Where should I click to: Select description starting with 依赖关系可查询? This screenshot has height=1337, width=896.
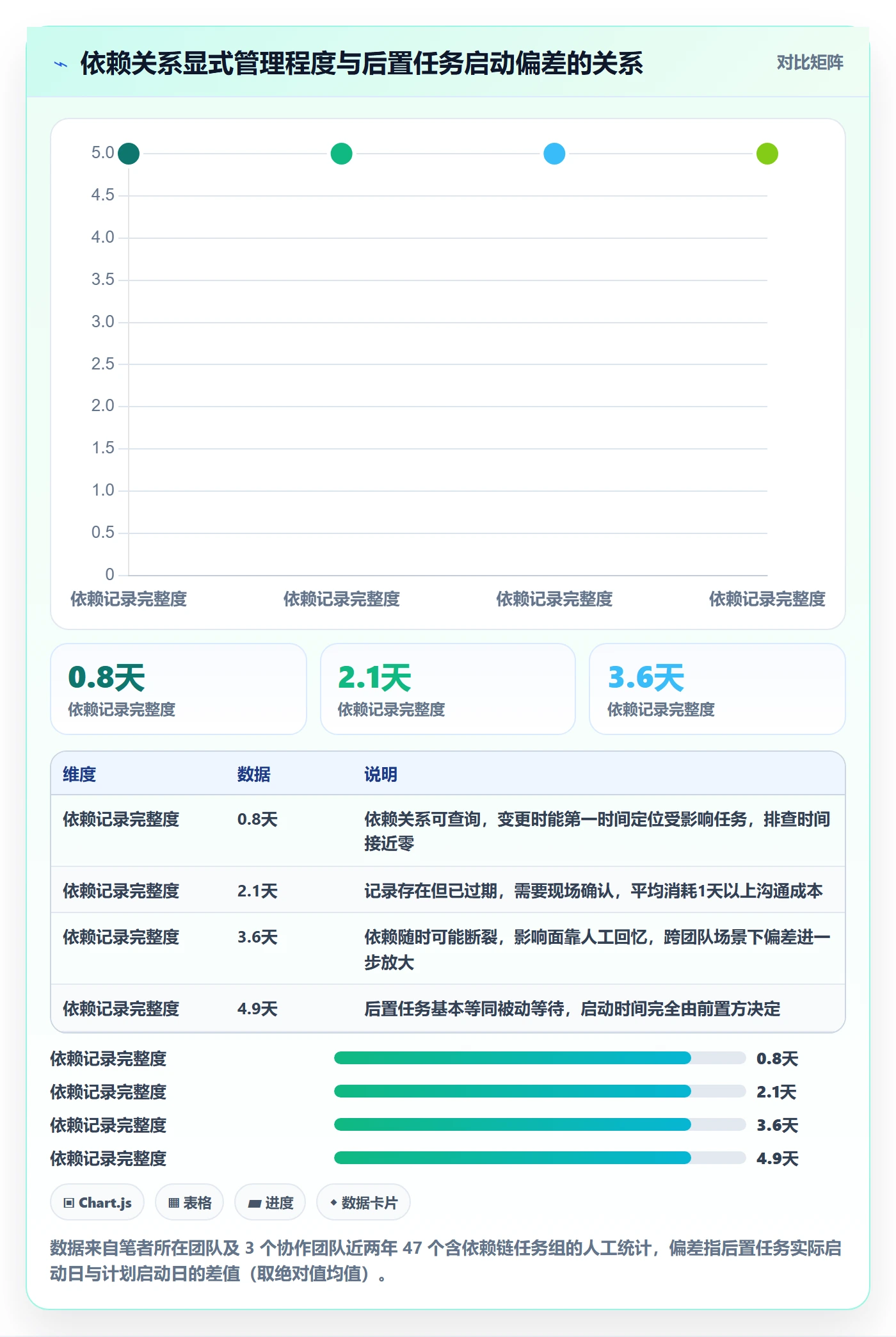pos(597,831)
